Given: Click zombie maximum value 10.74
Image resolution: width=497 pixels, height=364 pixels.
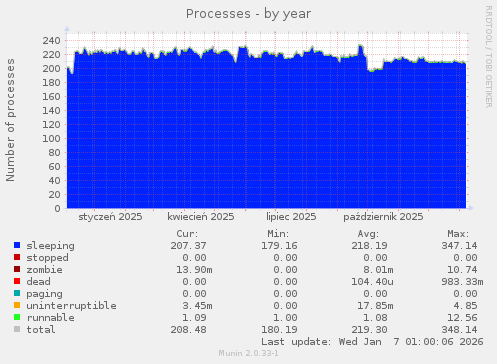Looking at the screenshot, I should tap(462, 270).
